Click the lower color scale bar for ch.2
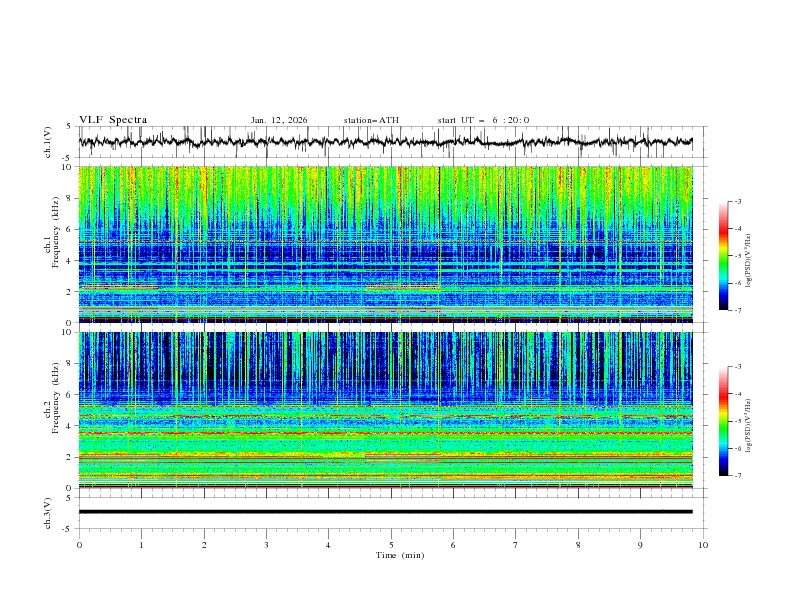The image size is (792, 612). tap(723, 421)
